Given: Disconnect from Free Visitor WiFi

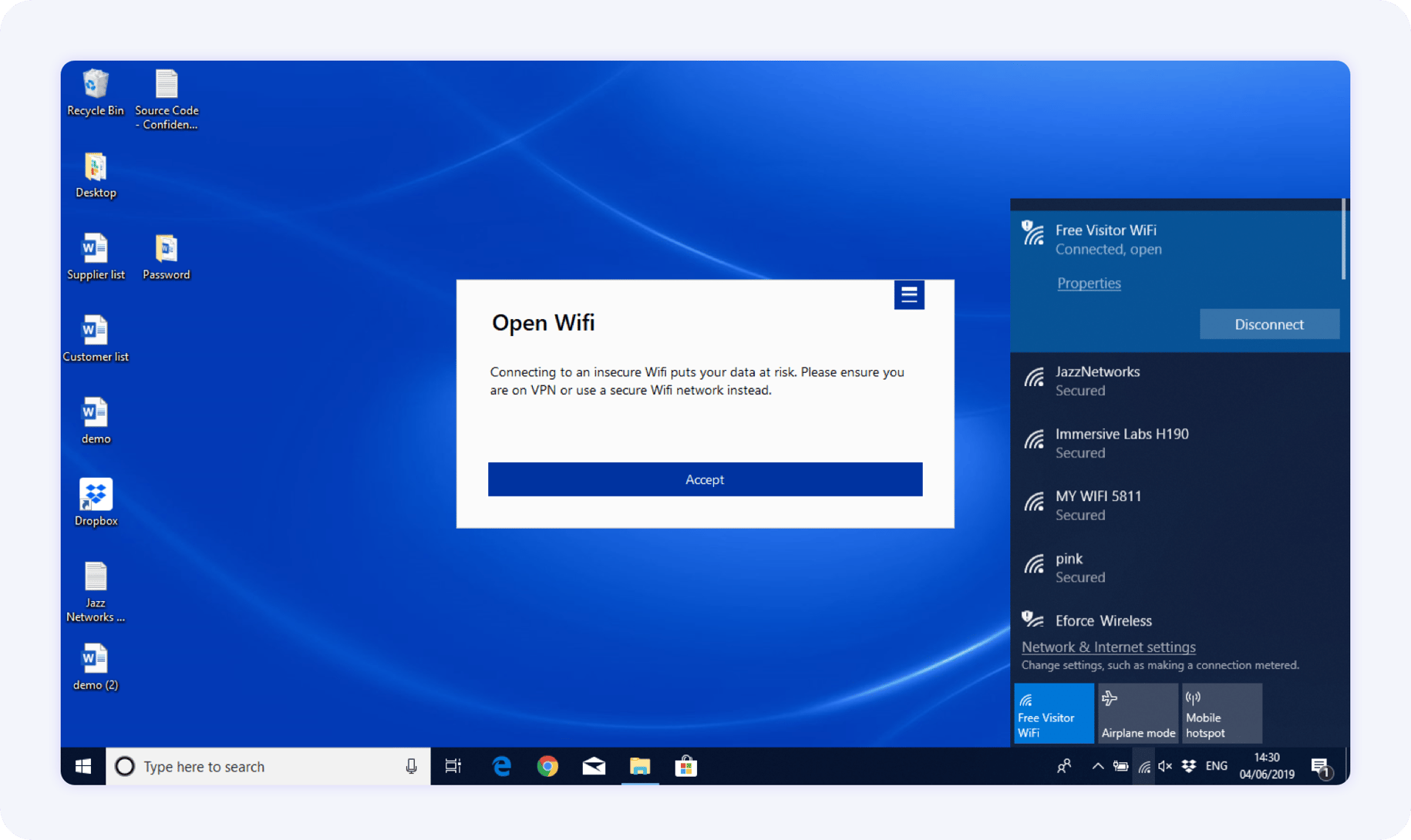Looking at the screenshot, I should click(x=1268, y=324).
